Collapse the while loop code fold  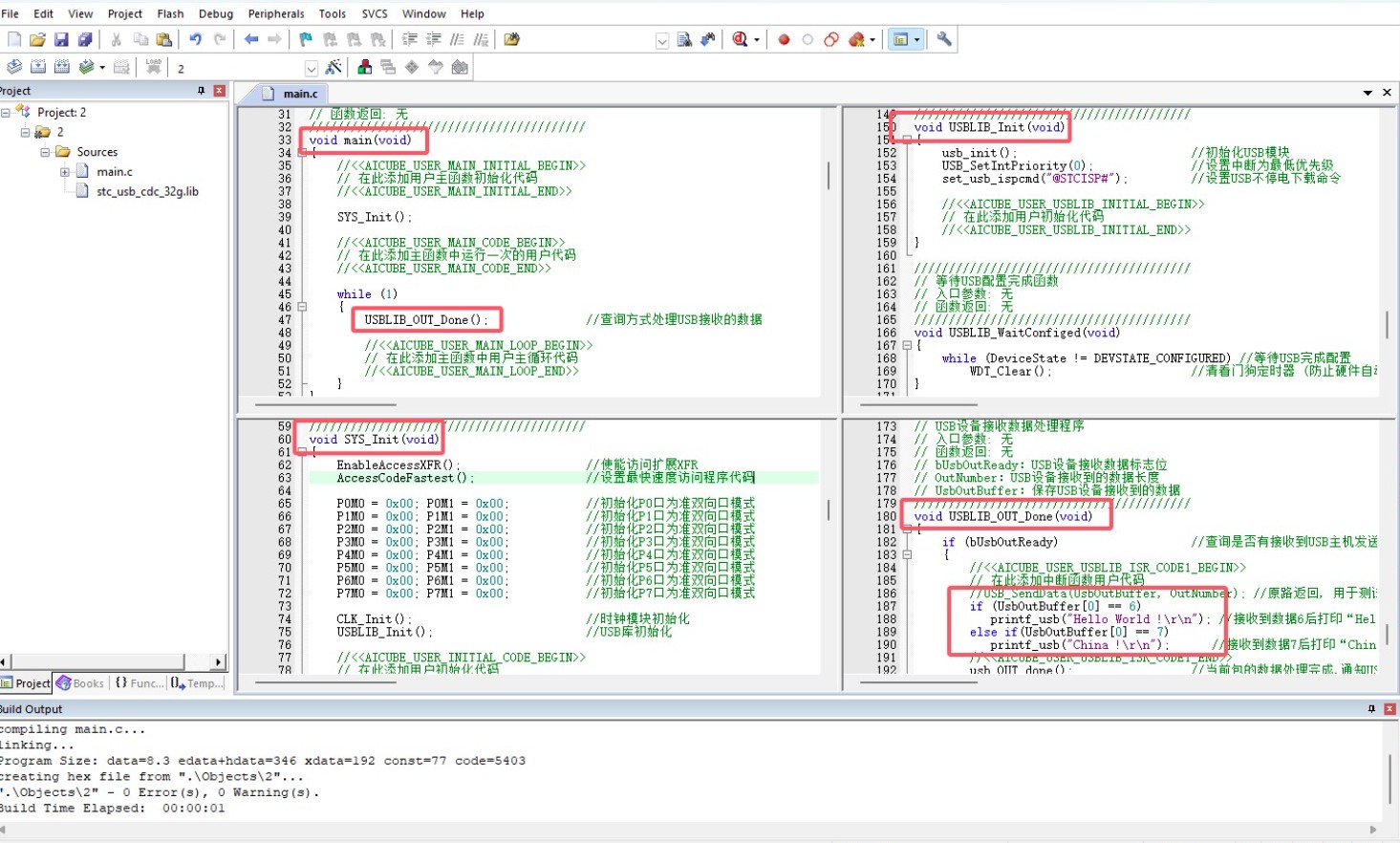pyautogui.click(x=302, y=307)
